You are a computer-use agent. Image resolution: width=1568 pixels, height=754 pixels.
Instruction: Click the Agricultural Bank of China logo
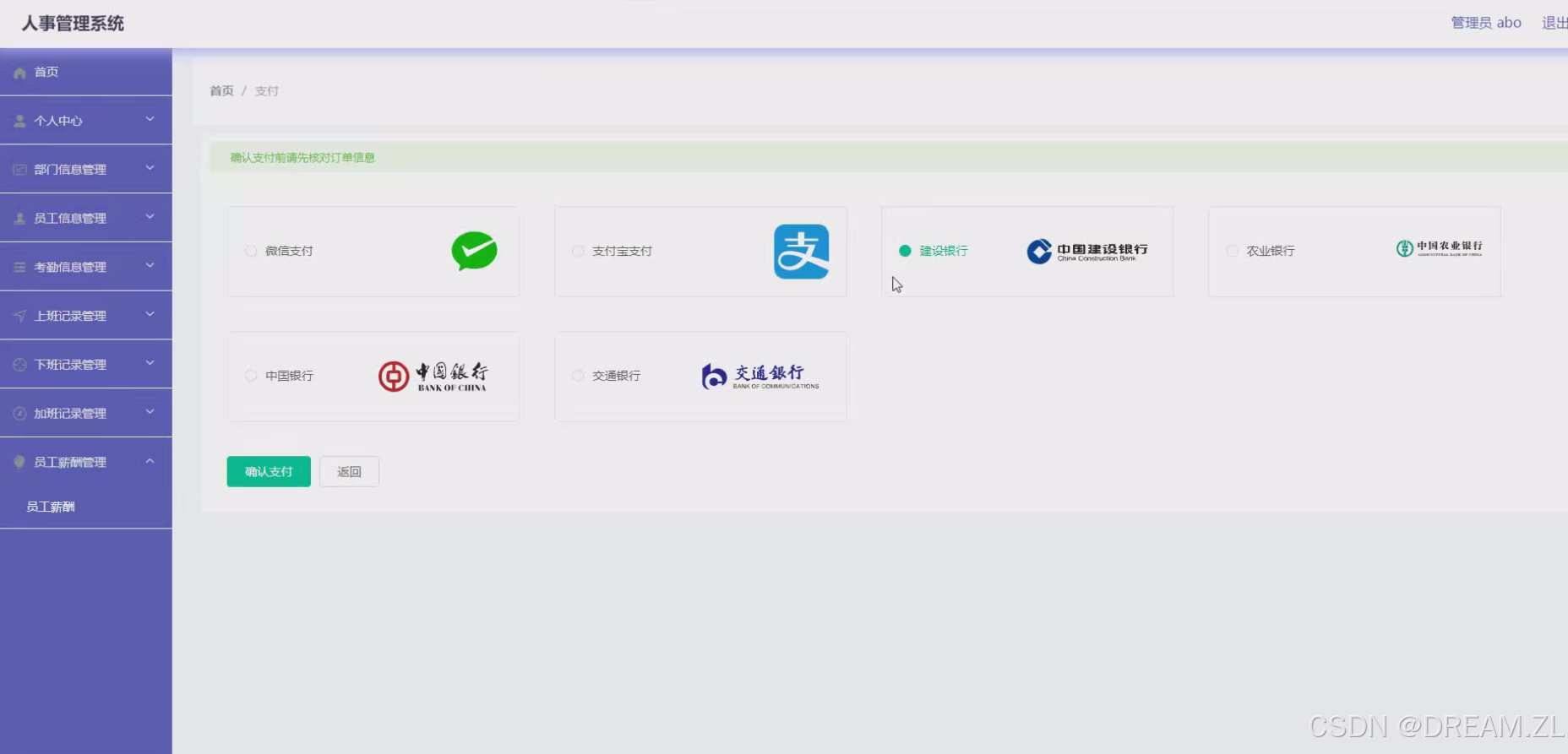1439,248
